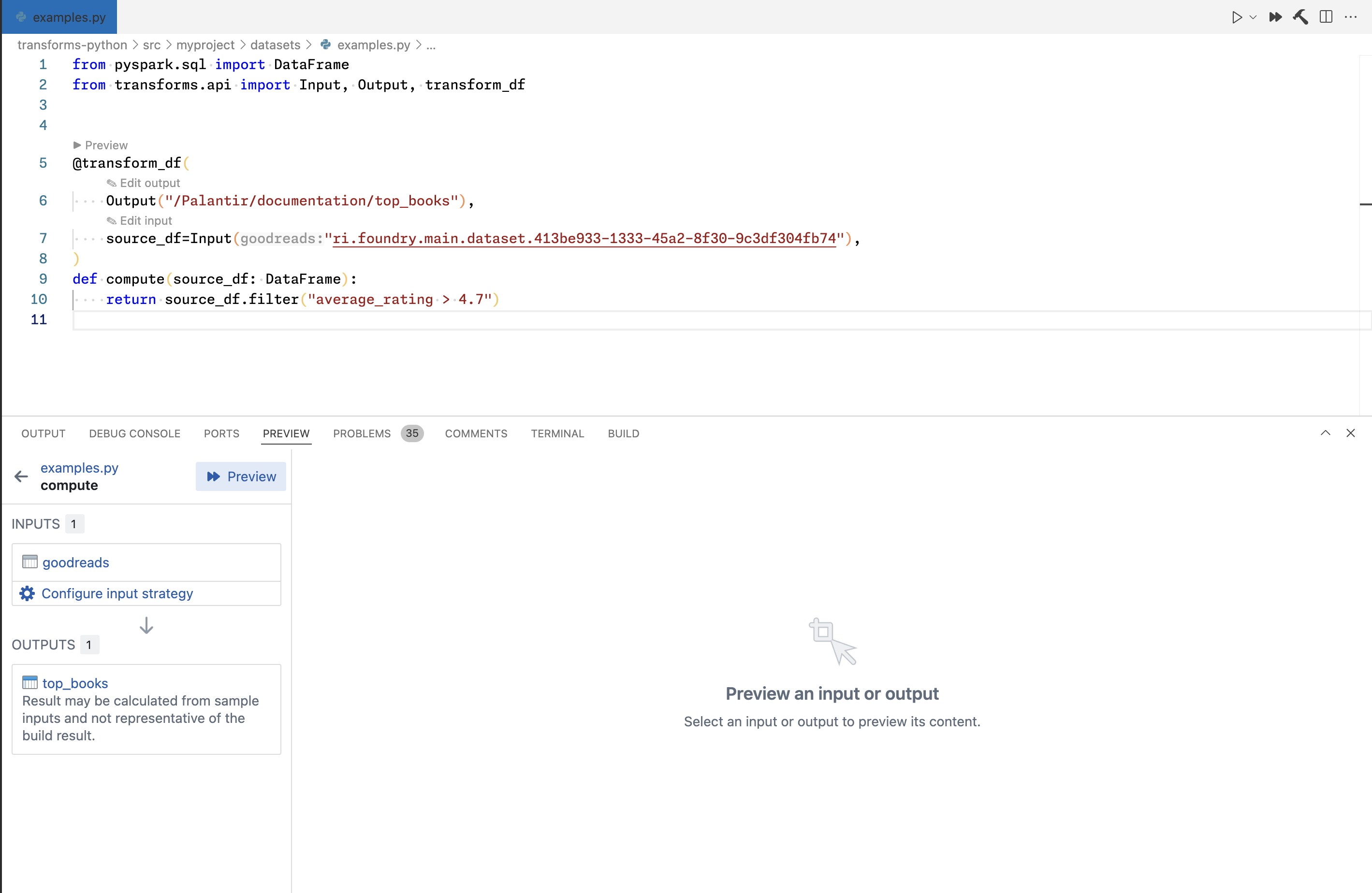
Task: Click the examples.py breadcrumb with Python icon
Action: click(x=365, y=45)
